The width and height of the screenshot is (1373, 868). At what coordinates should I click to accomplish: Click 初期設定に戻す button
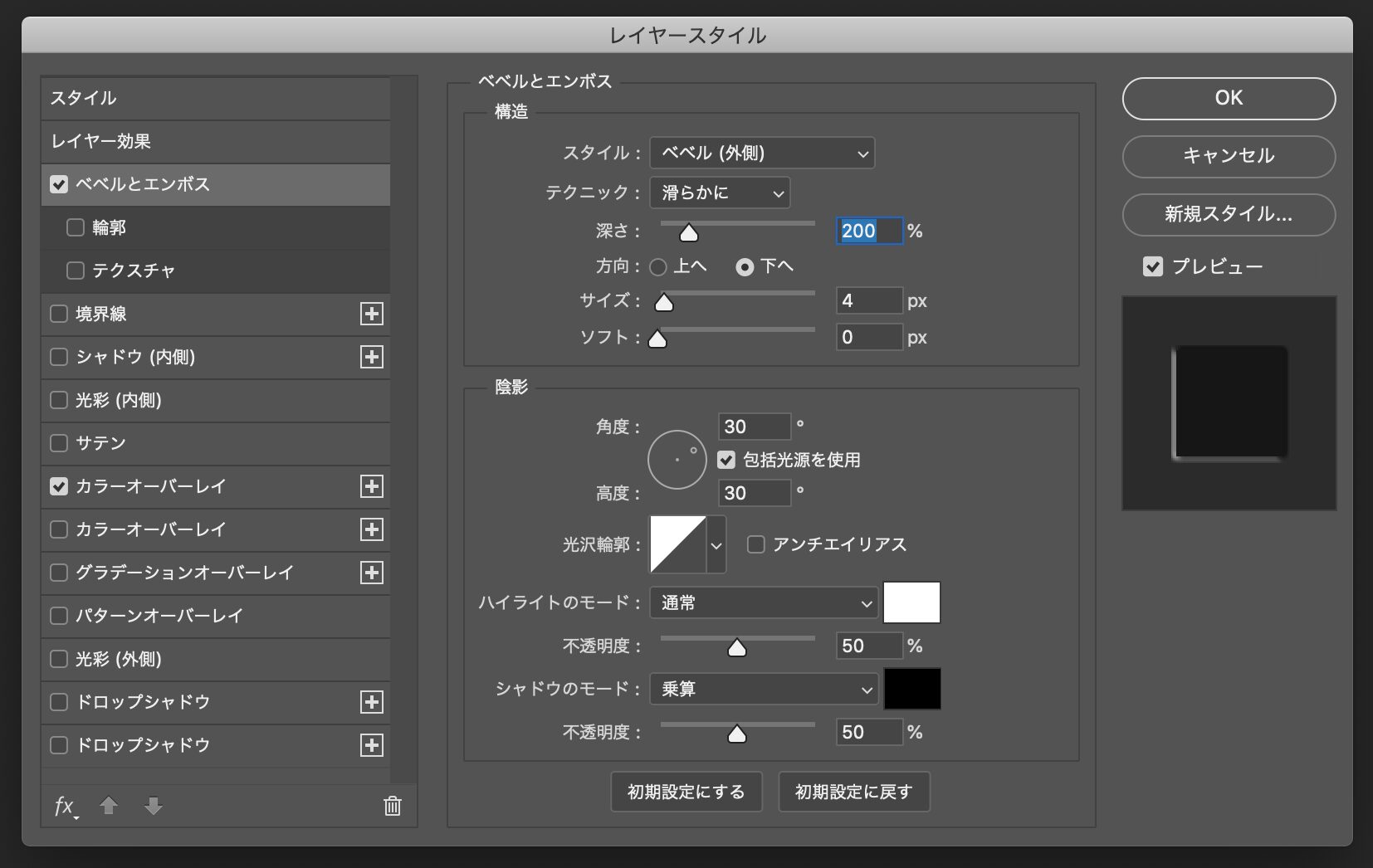tap(853, 792)
